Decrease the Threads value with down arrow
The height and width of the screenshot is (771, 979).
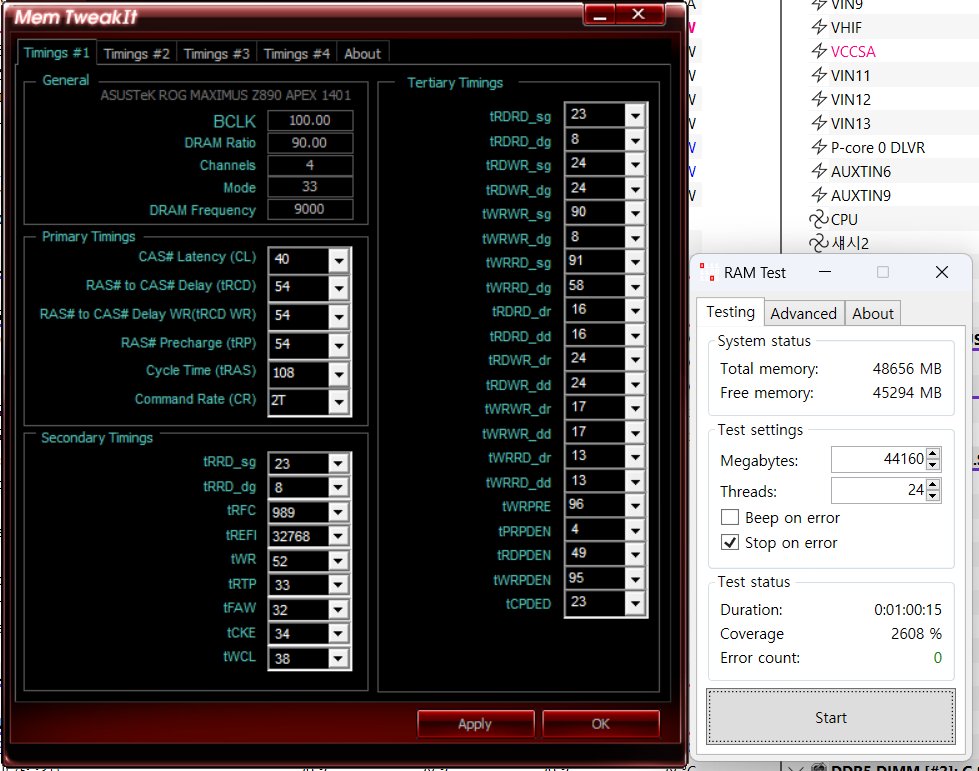pos(933,496)
